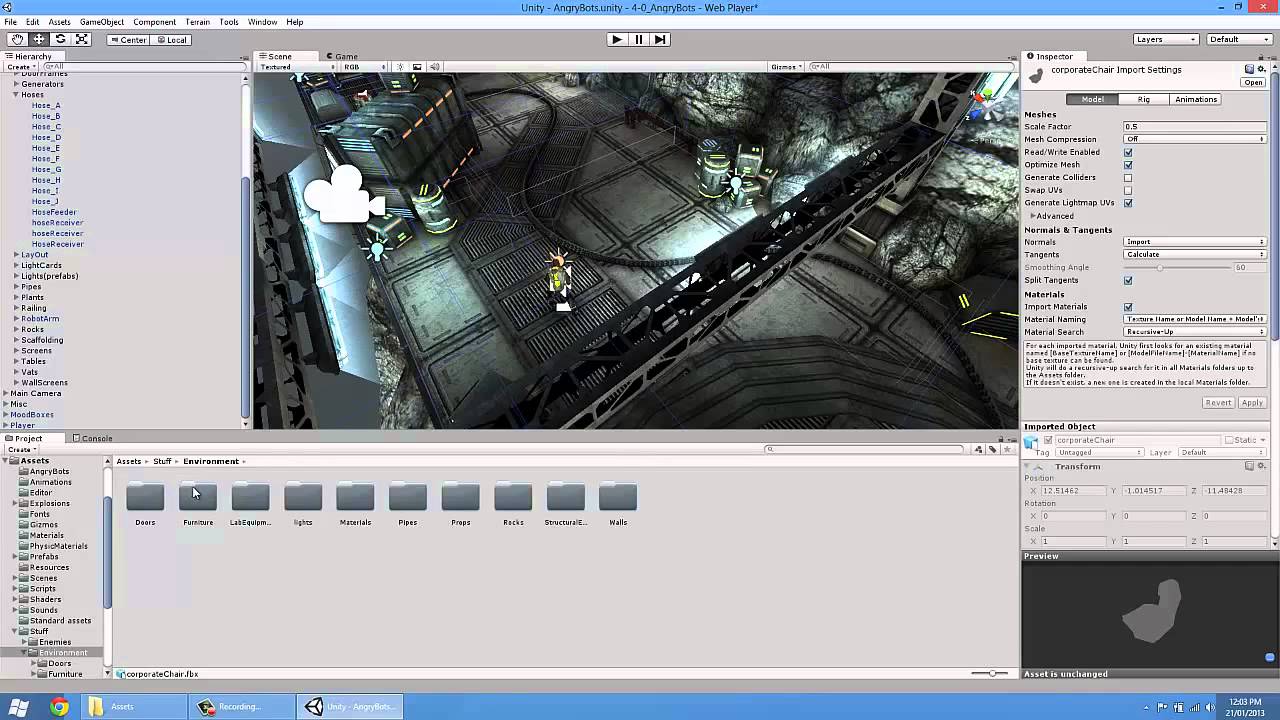Screen dimensions: 1280x720
Task: Adjust the Project icon size slider
Action: point(992,673)
